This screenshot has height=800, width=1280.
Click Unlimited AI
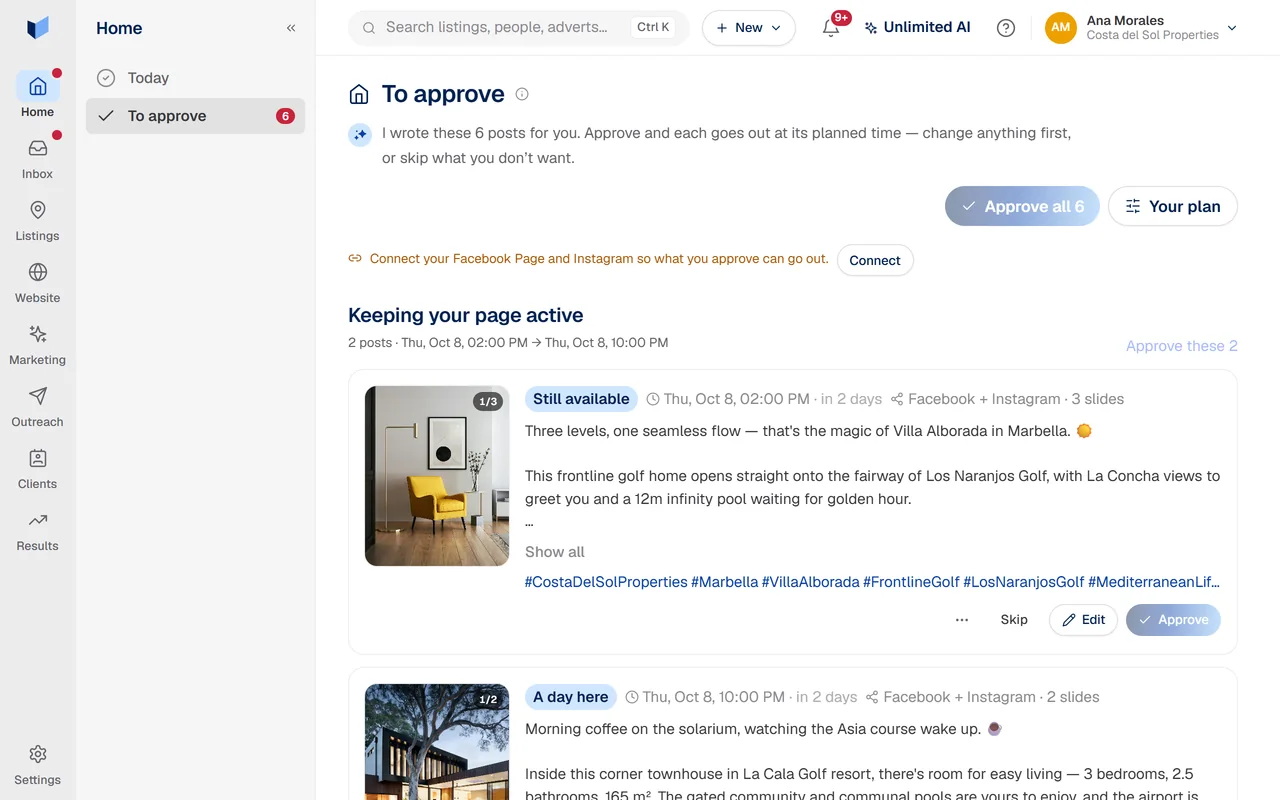(x=917, y=28)
